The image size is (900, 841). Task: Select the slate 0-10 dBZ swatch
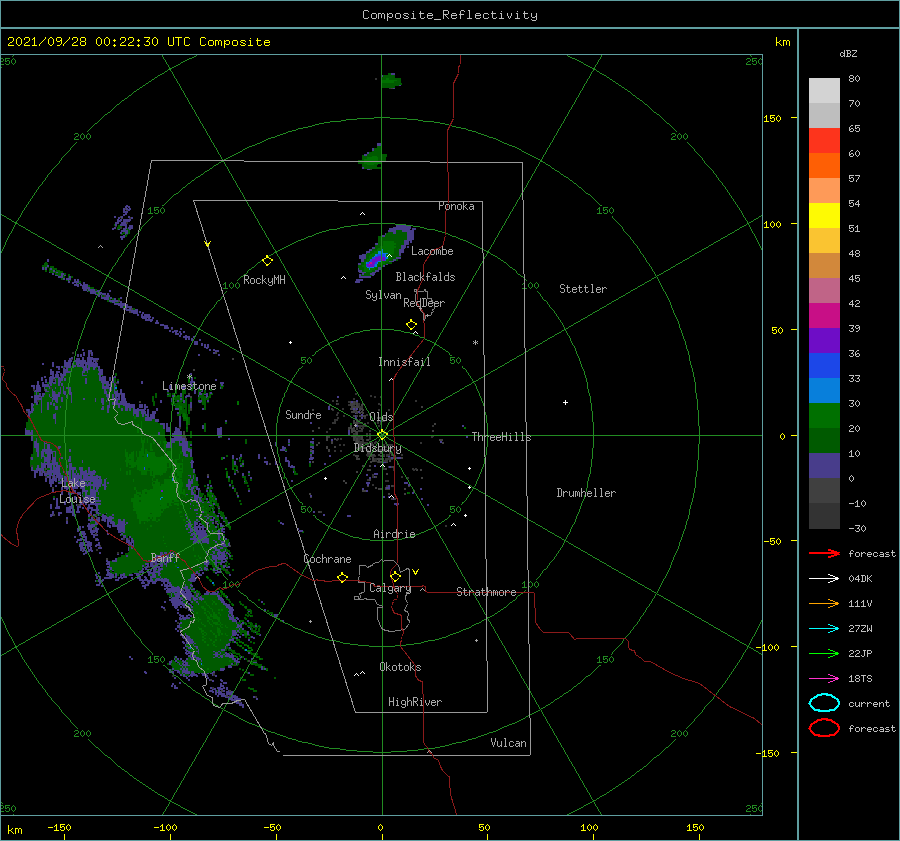824,466
